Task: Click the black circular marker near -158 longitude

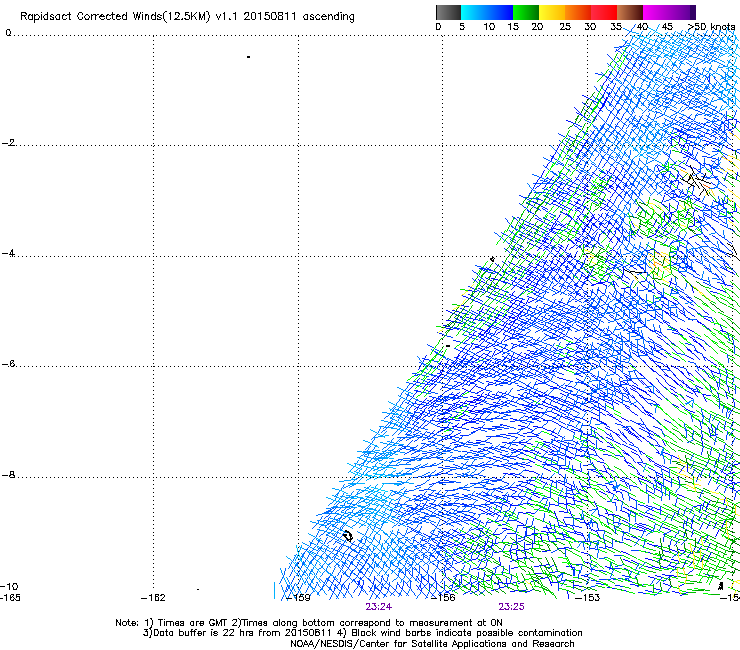Action: [348, 536]
